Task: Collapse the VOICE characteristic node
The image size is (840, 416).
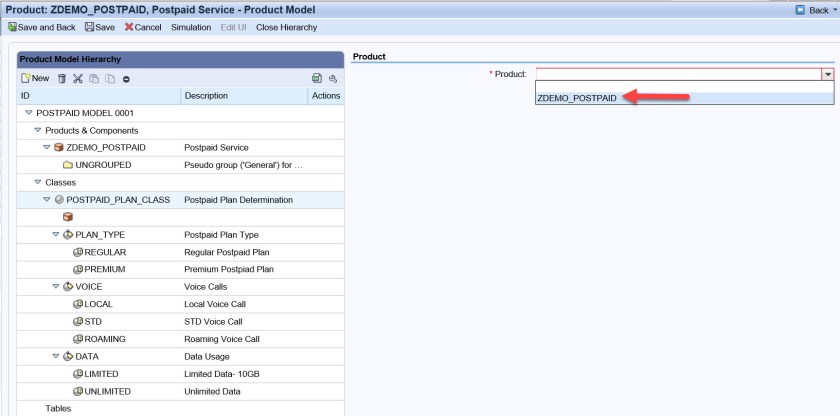Action: (x=56, y=287)
